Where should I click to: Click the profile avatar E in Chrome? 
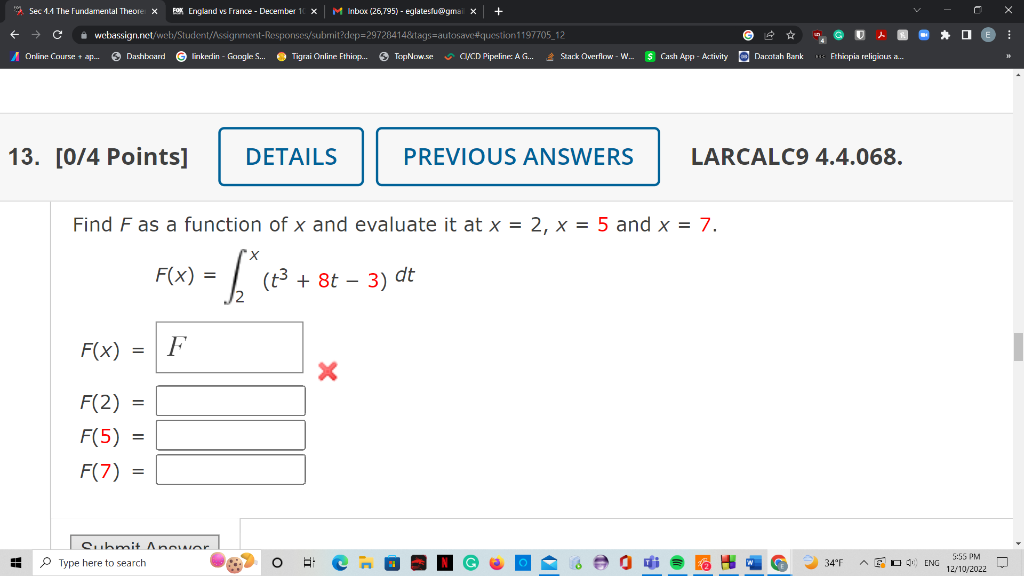tap(987, 33)
